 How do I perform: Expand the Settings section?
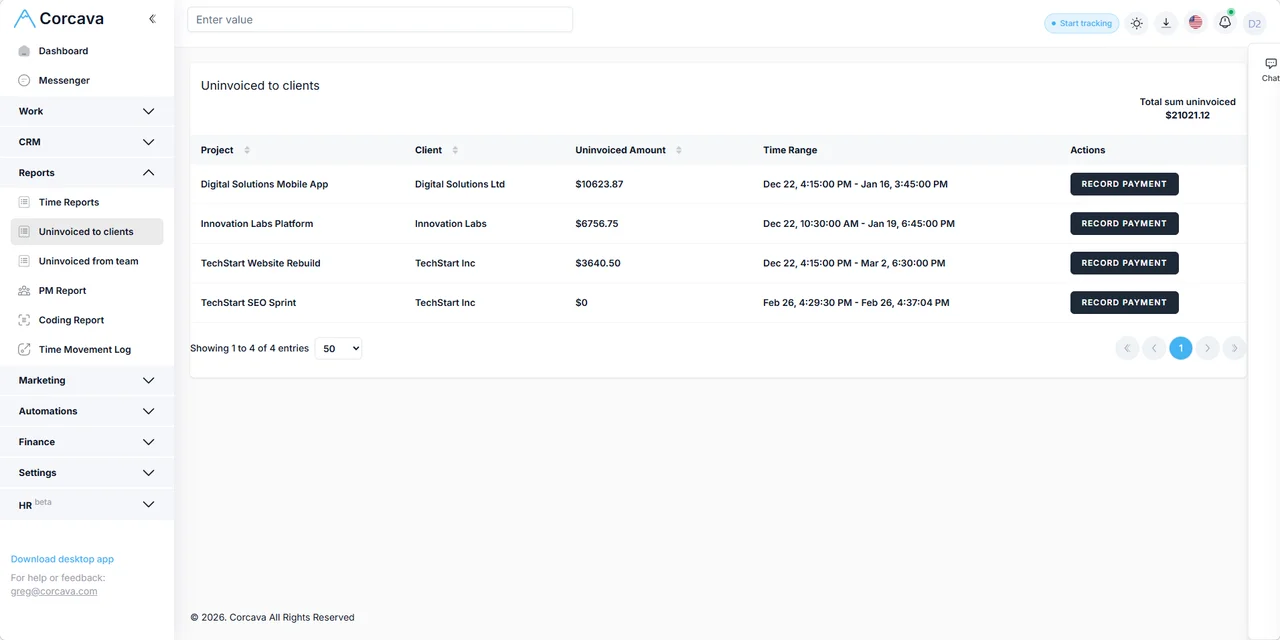pos(87,473)
